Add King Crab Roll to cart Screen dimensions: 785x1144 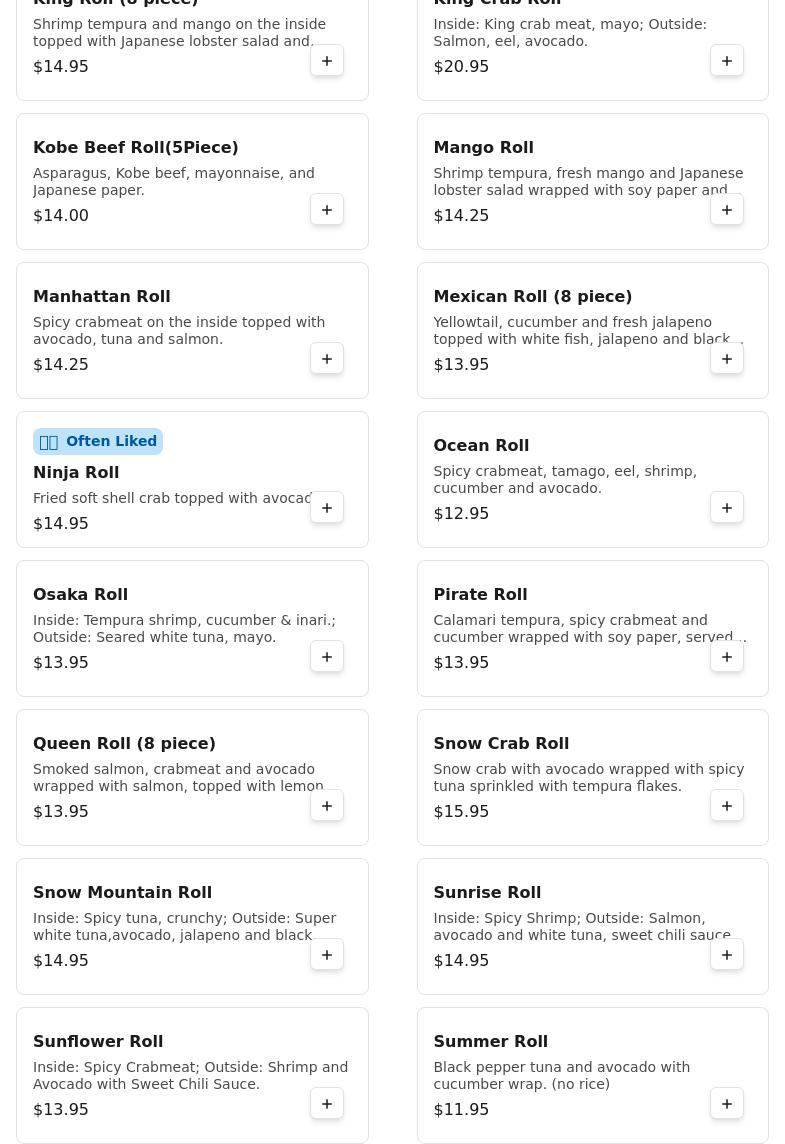(727, 61)
